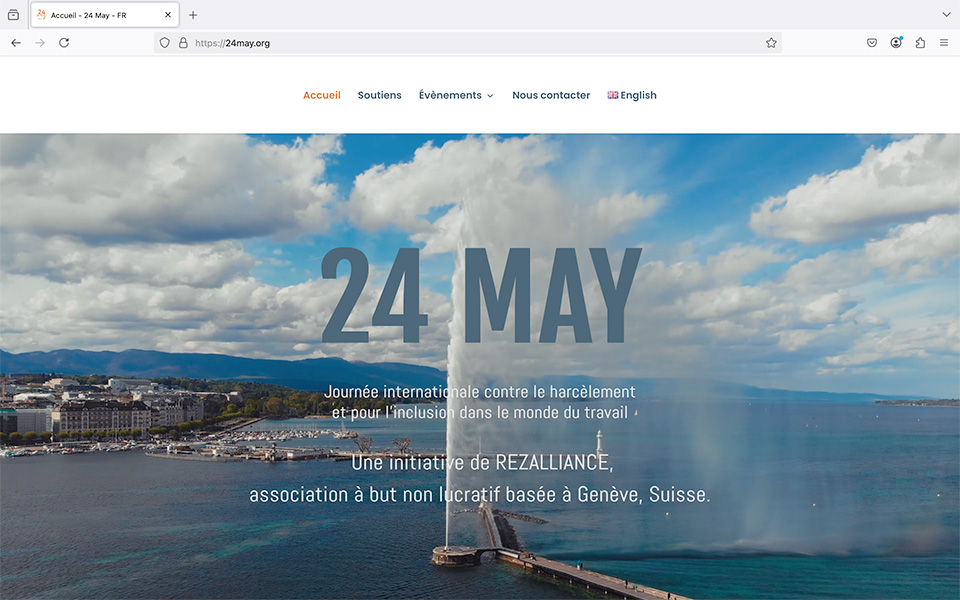
Task: Open the extensions puzzle icon
Action: click(x=920, y=43)
